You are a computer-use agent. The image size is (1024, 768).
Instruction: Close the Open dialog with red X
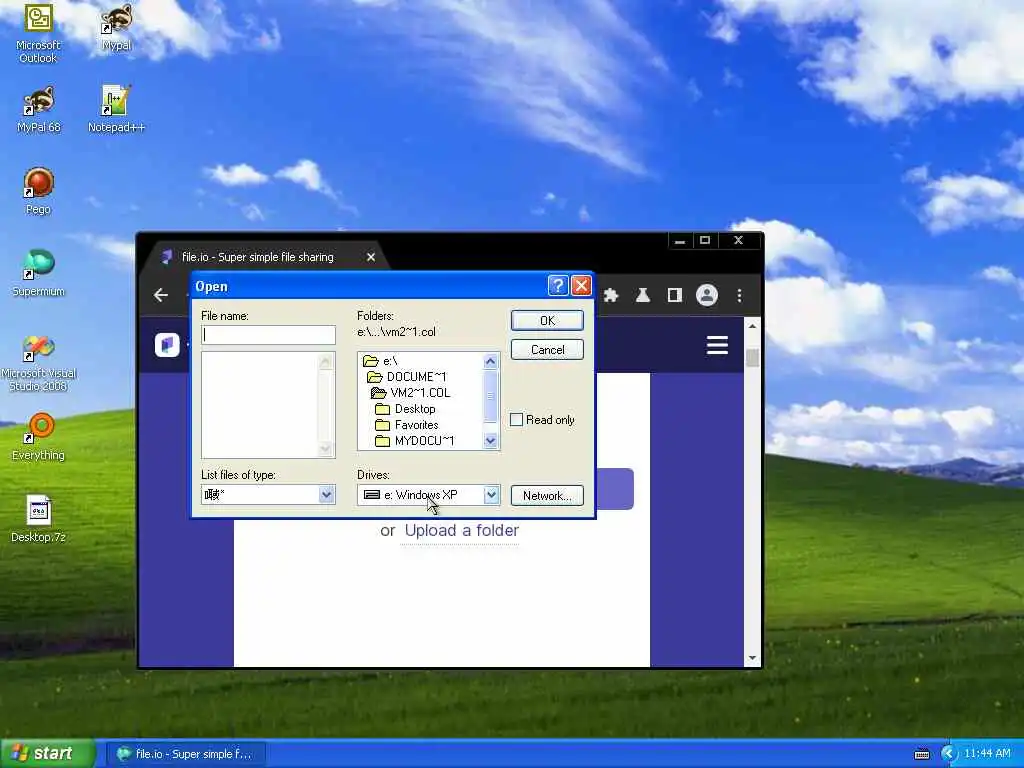coord(581,286)
